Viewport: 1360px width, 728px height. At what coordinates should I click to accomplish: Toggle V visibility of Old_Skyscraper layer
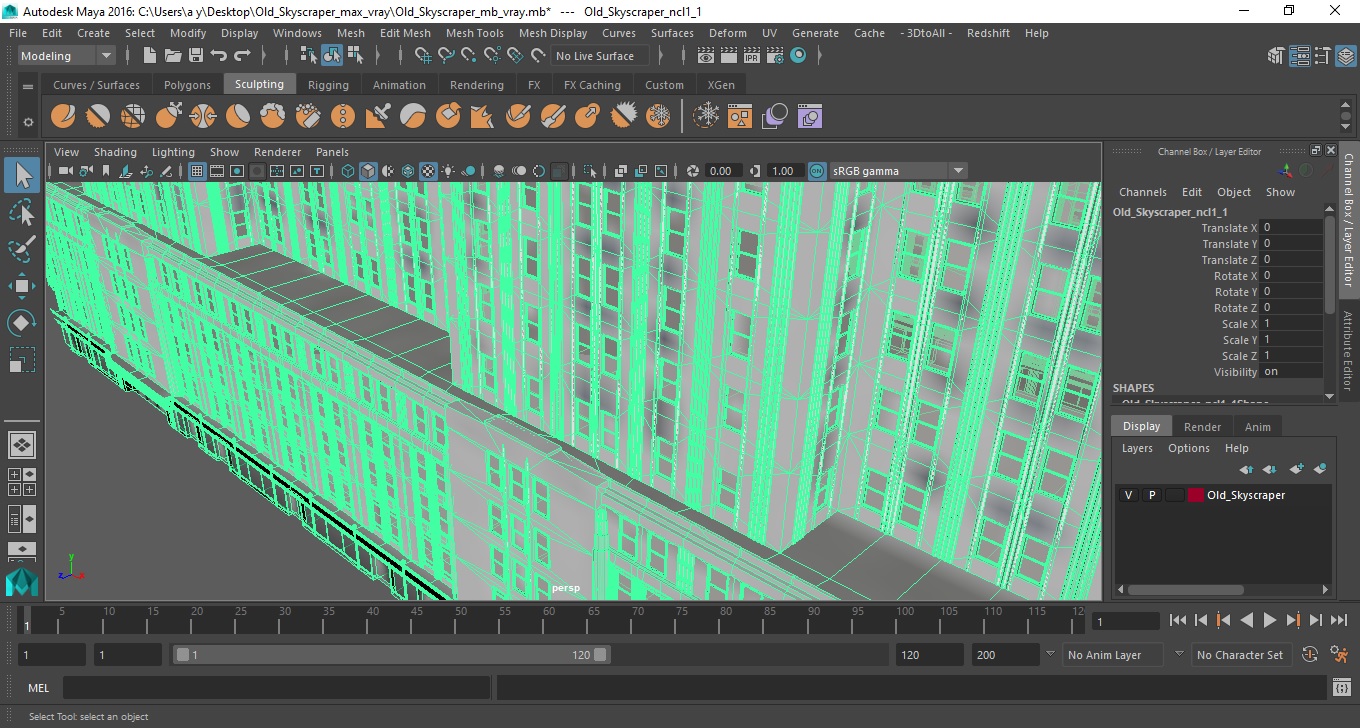pos(1129,495)
